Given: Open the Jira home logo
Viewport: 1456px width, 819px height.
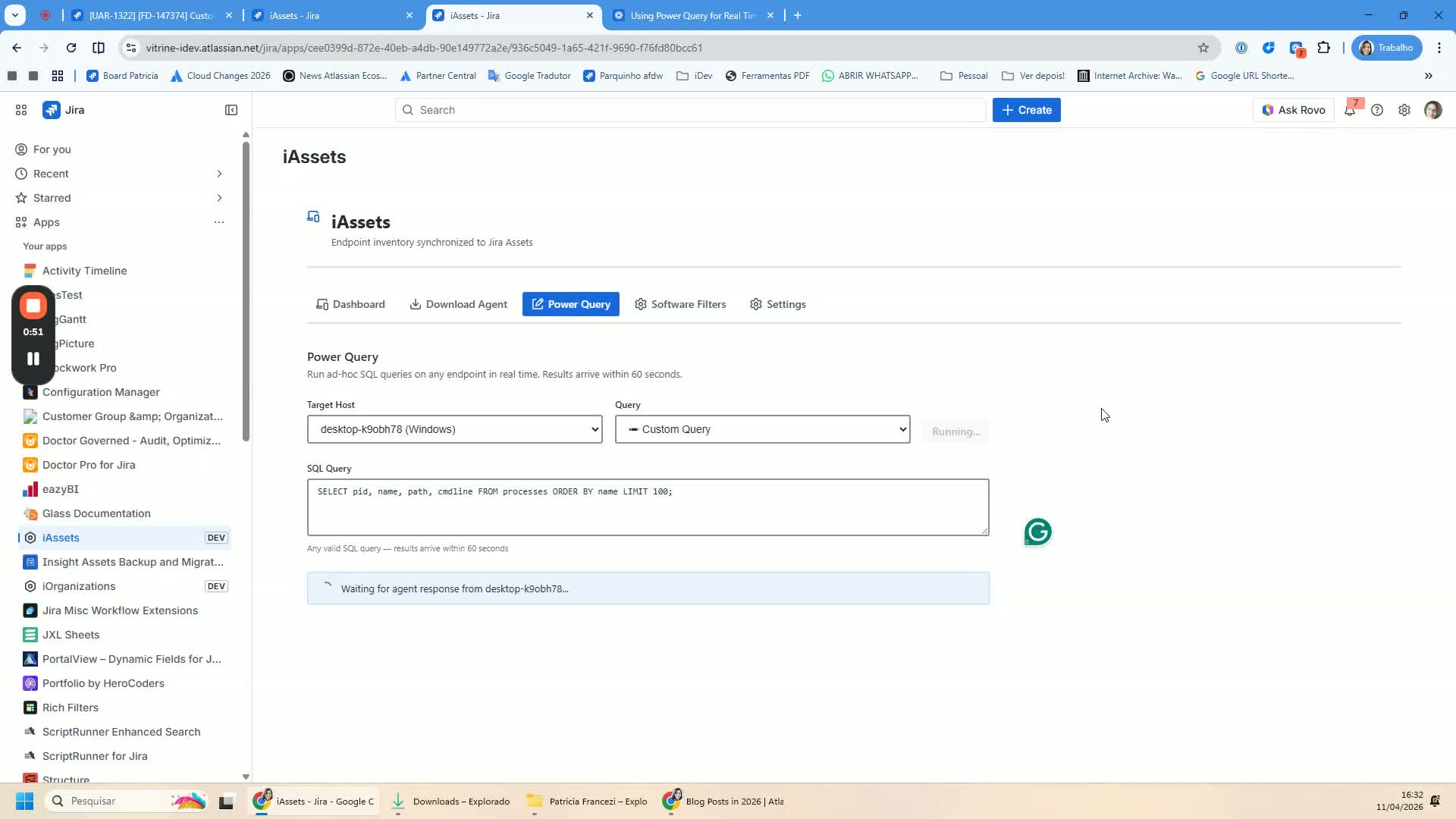Looking at the screenshot, I should 64,110.
